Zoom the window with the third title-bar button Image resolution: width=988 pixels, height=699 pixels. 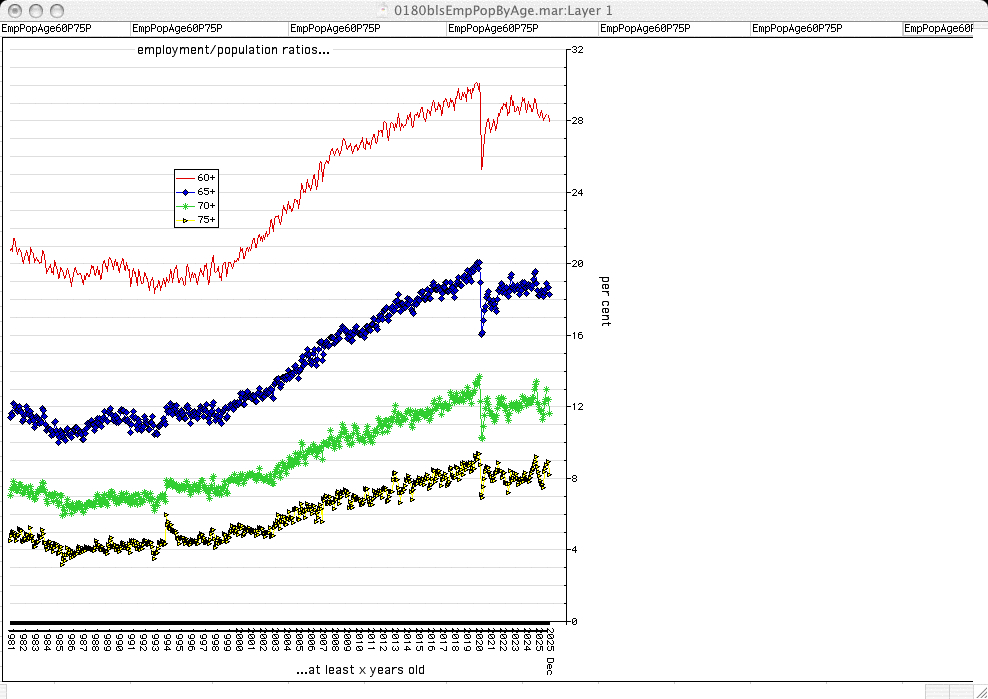56,10
